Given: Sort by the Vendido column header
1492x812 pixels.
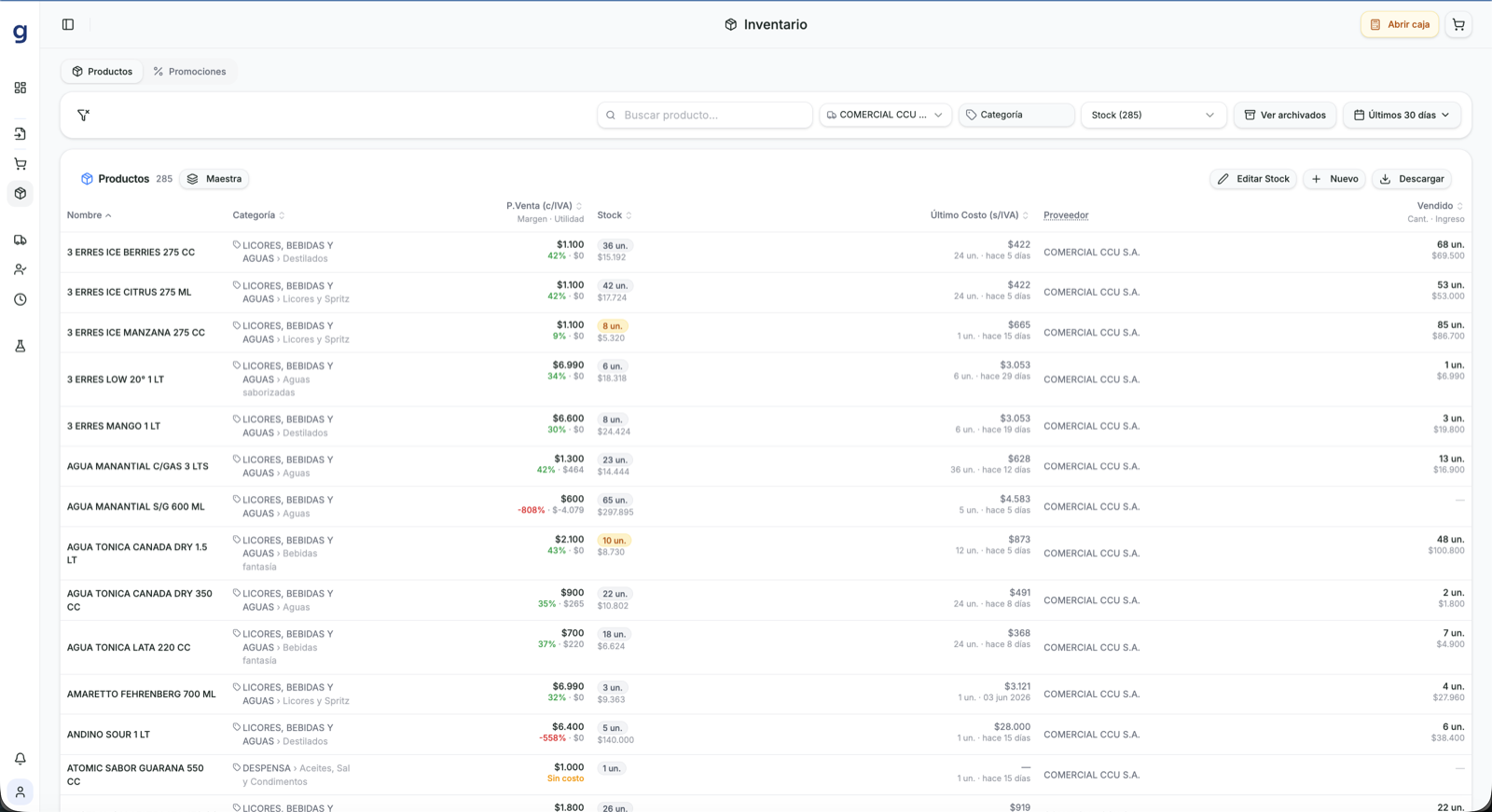Looking at the screenshot, I should pyautogui.click(x=1440, y=206).
